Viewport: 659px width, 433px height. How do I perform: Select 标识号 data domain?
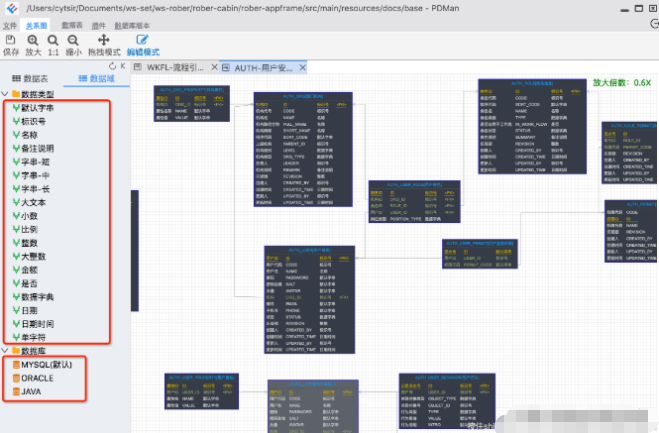pos(29,121)
